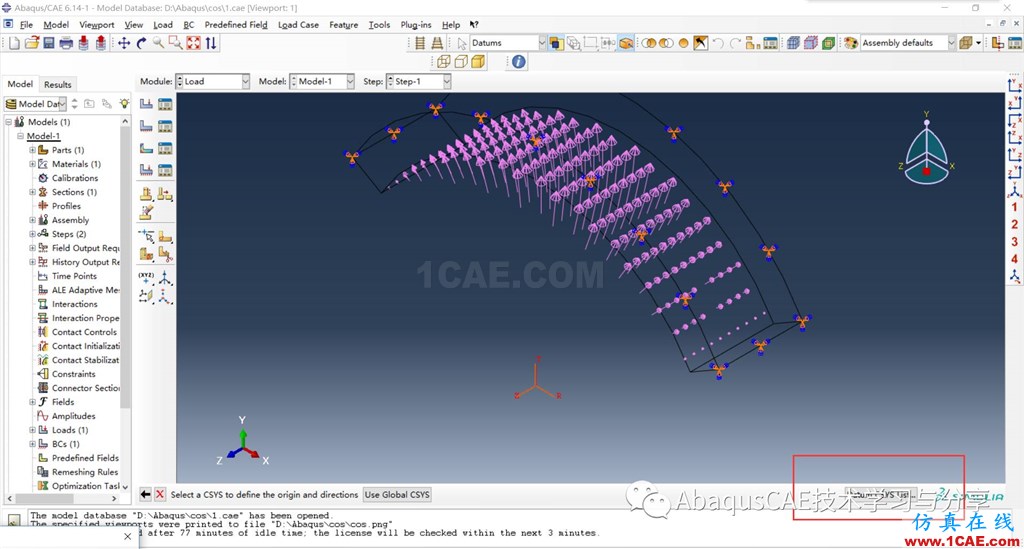Open the Load Manager icon
Viewport: 1024px width, 549px height.
[165, 104]
